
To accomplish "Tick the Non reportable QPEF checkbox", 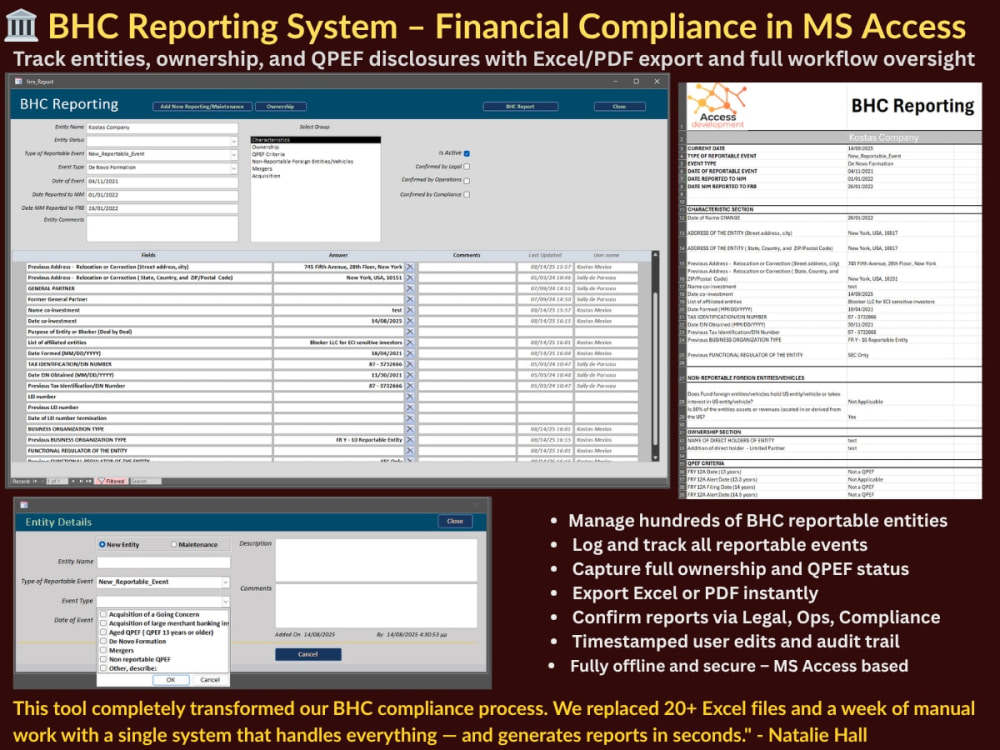I will 103,659.
